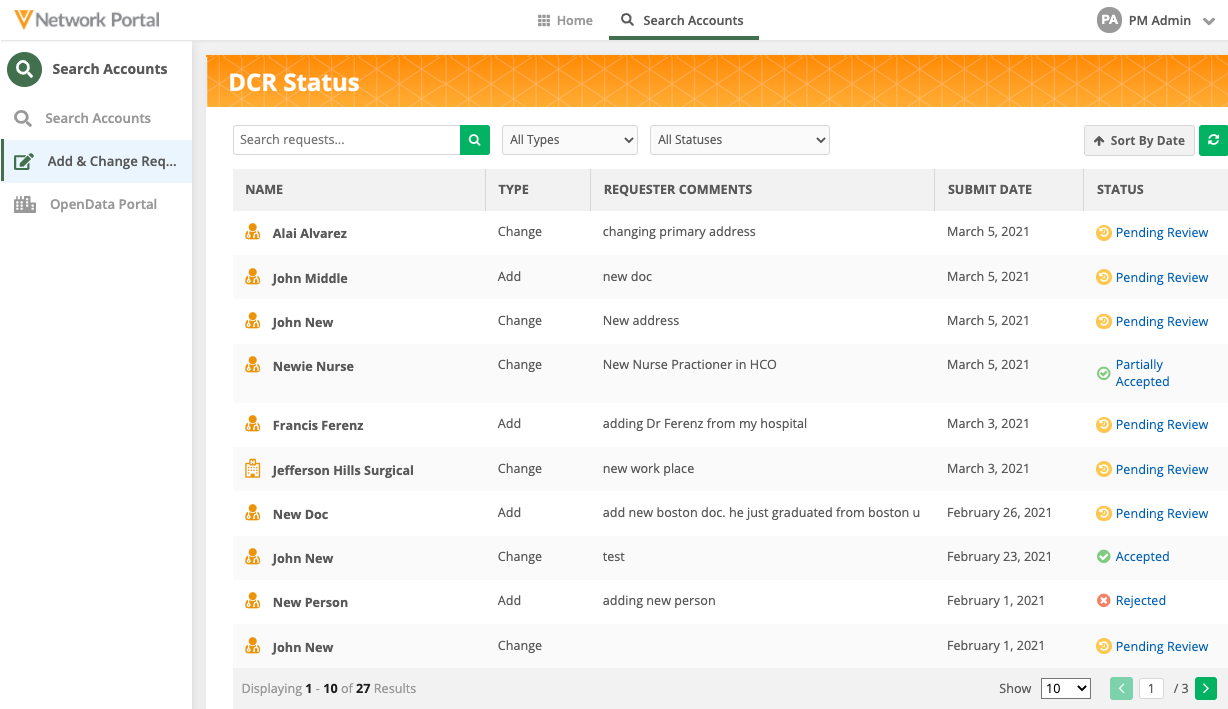Click the green refresh icon button
The width and height of the screenshot is (1228, 709).
pyautogui.click(x=1214, y=140)
